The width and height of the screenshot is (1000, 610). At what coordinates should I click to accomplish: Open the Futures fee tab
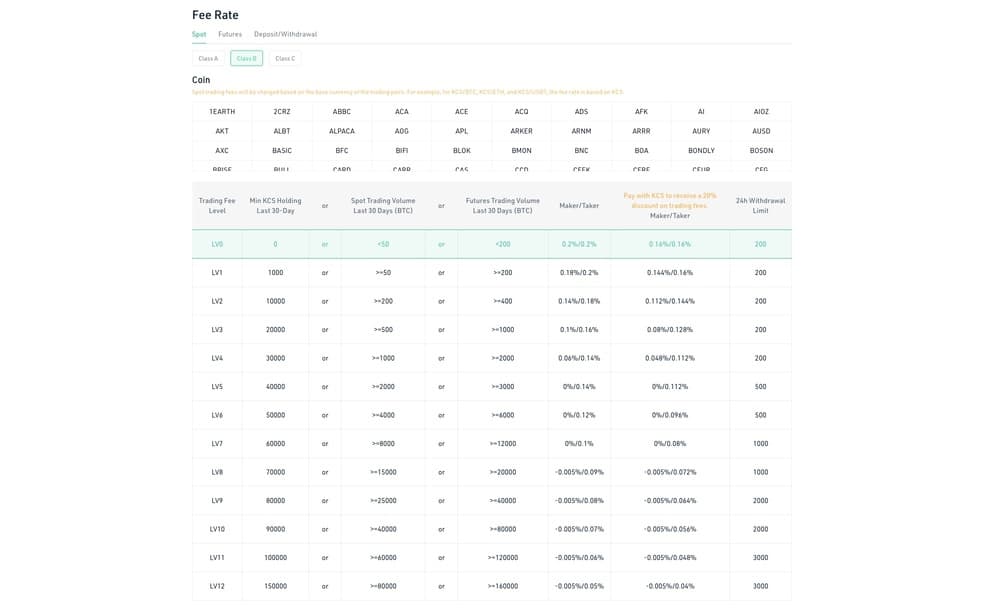pyautogui.click(x=230, y=34)
